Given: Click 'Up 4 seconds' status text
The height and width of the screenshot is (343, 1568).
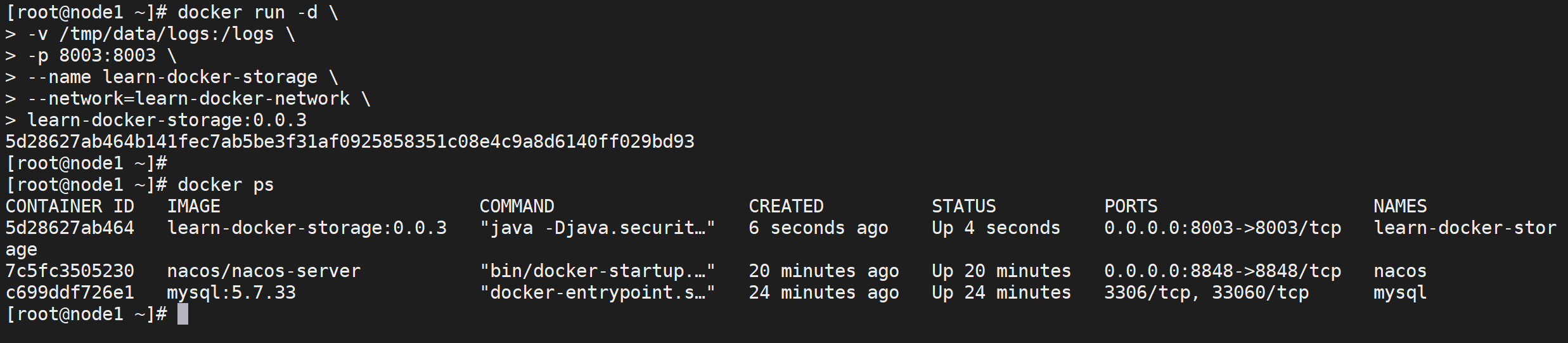Looking at the screenshot, I should click(x=995, y=228).
